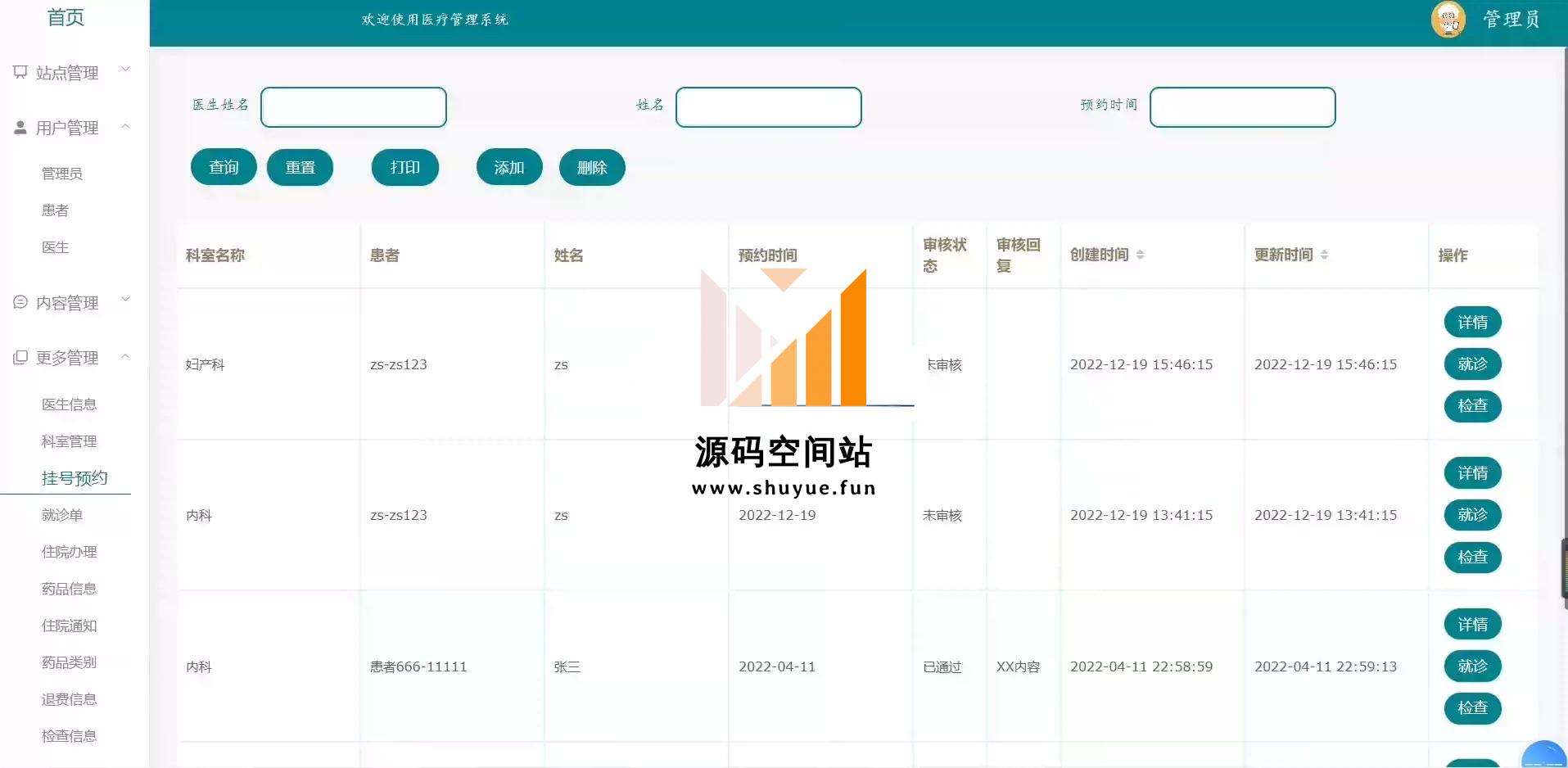Click 检查 for 妇产科 row
This screenshot has height=768, width=1568.
1472,405
